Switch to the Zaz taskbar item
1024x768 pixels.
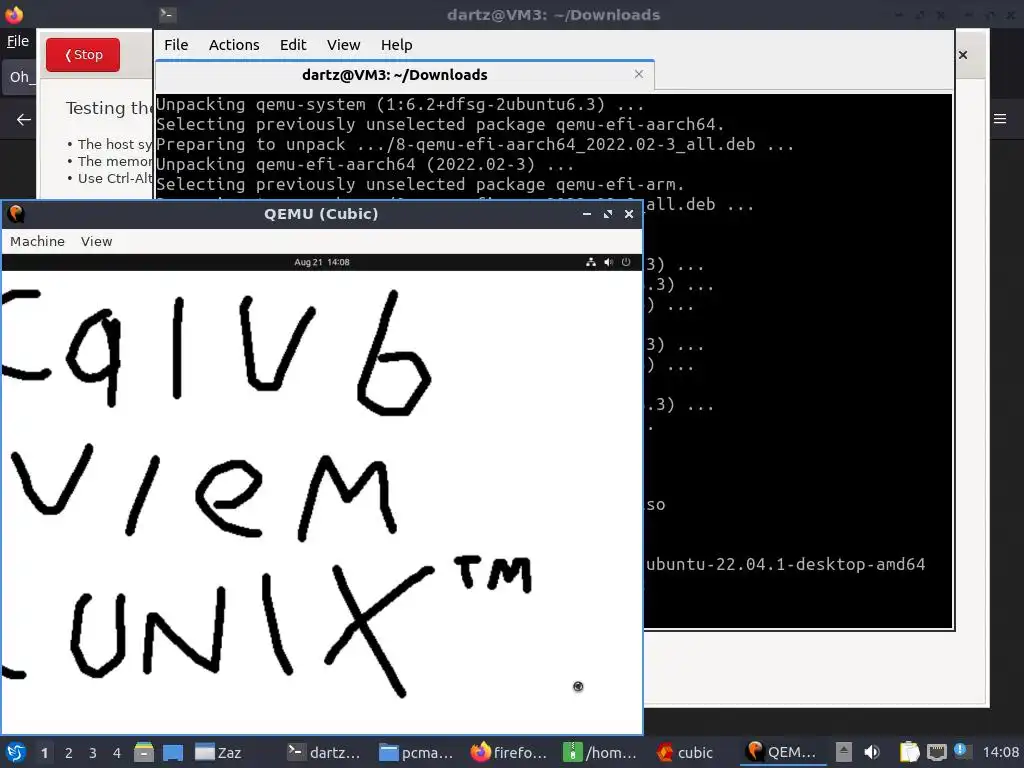coord(219,752)
